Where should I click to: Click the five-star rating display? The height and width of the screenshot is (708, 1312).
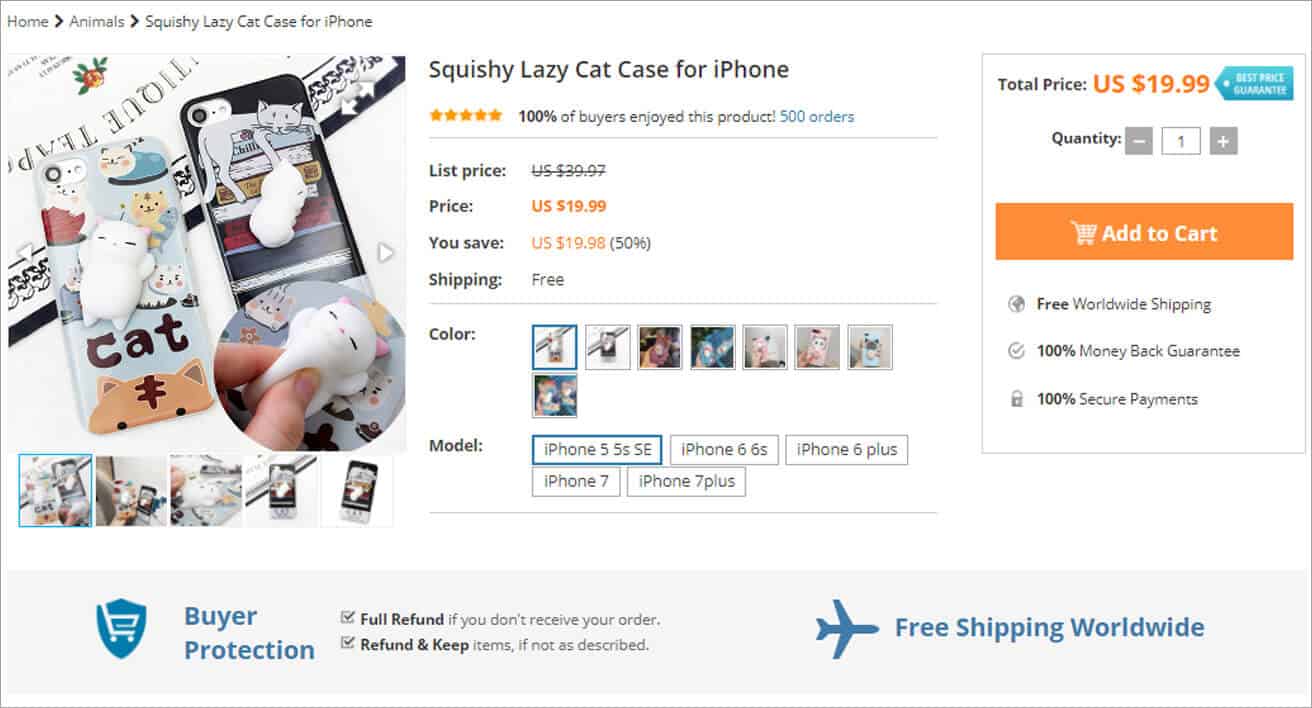tap(465, 115)
